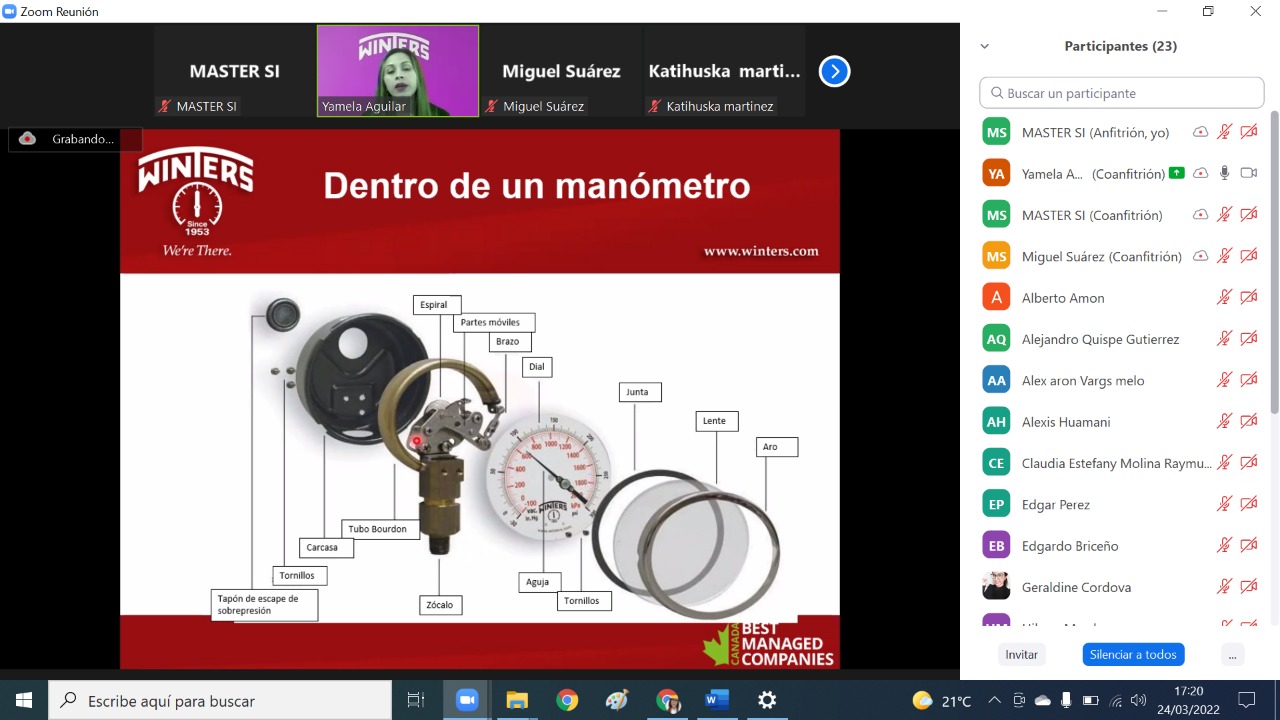
Task: Click the Buscar un participante search field
Action: 1122,93
